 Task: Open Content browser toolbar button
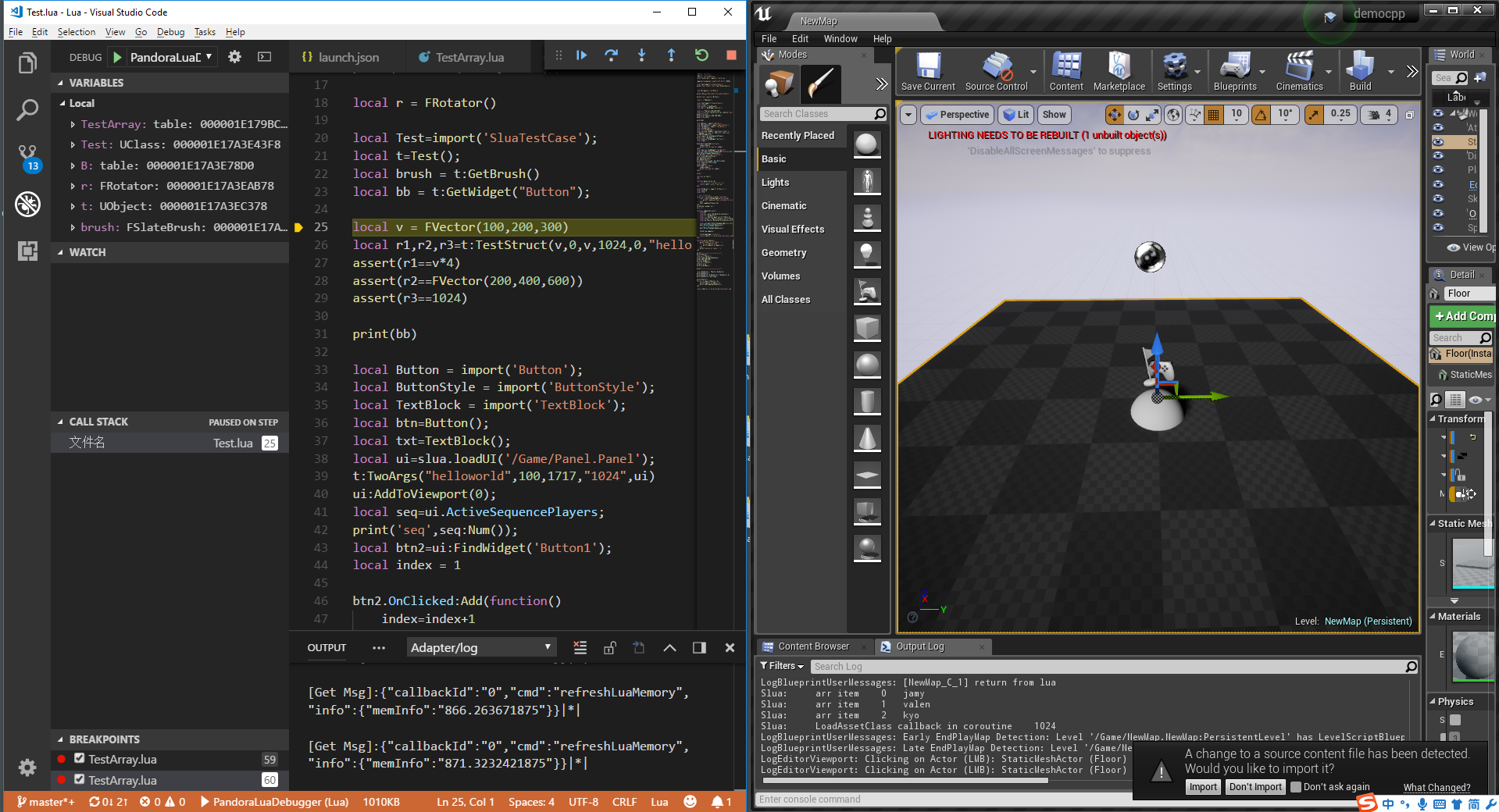point(1066,71)
